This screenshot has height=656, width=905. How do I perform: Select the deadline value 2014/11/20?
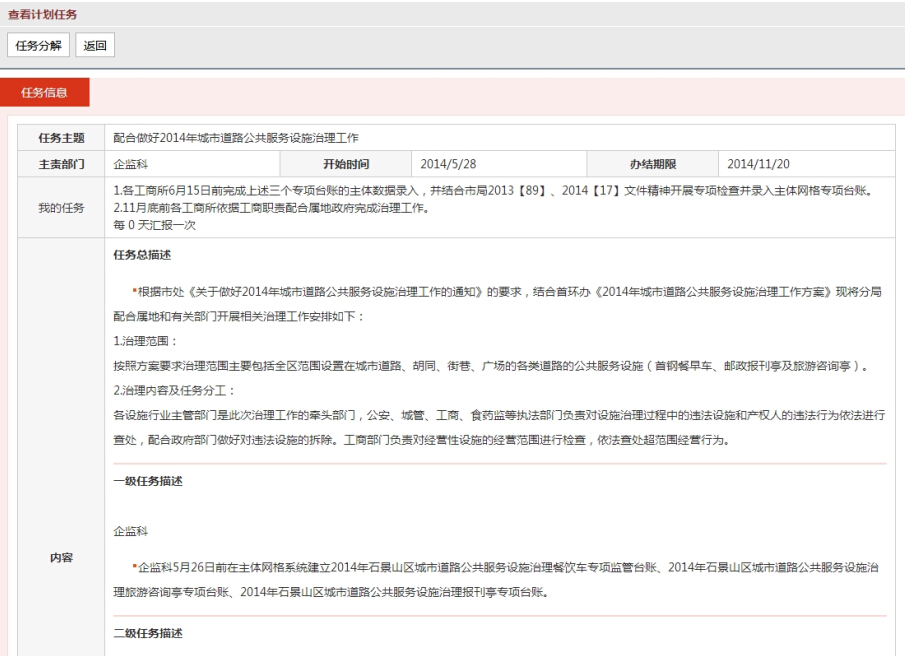point(759,163)
